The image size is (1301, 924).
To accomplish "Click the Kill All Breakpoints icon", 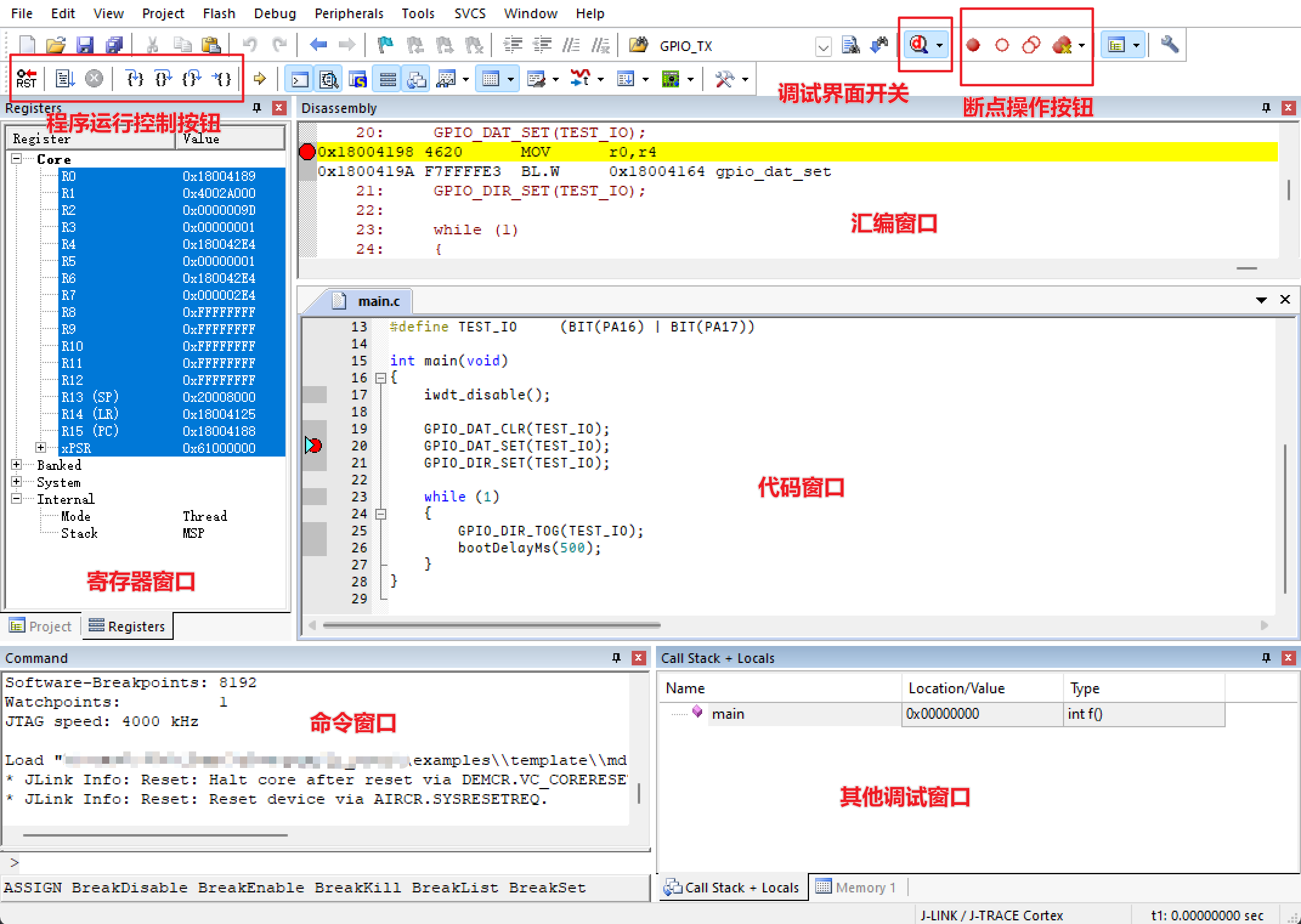I will click(x=1062, y=45).
